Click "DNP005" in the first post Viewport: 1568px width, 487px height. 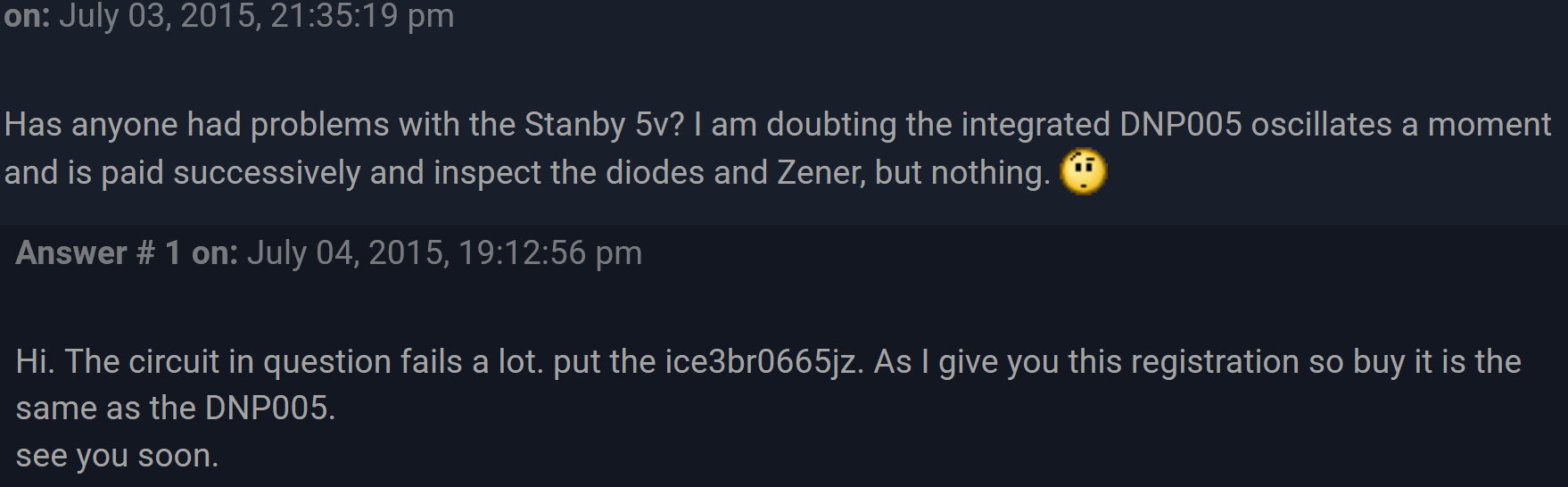1180,125
